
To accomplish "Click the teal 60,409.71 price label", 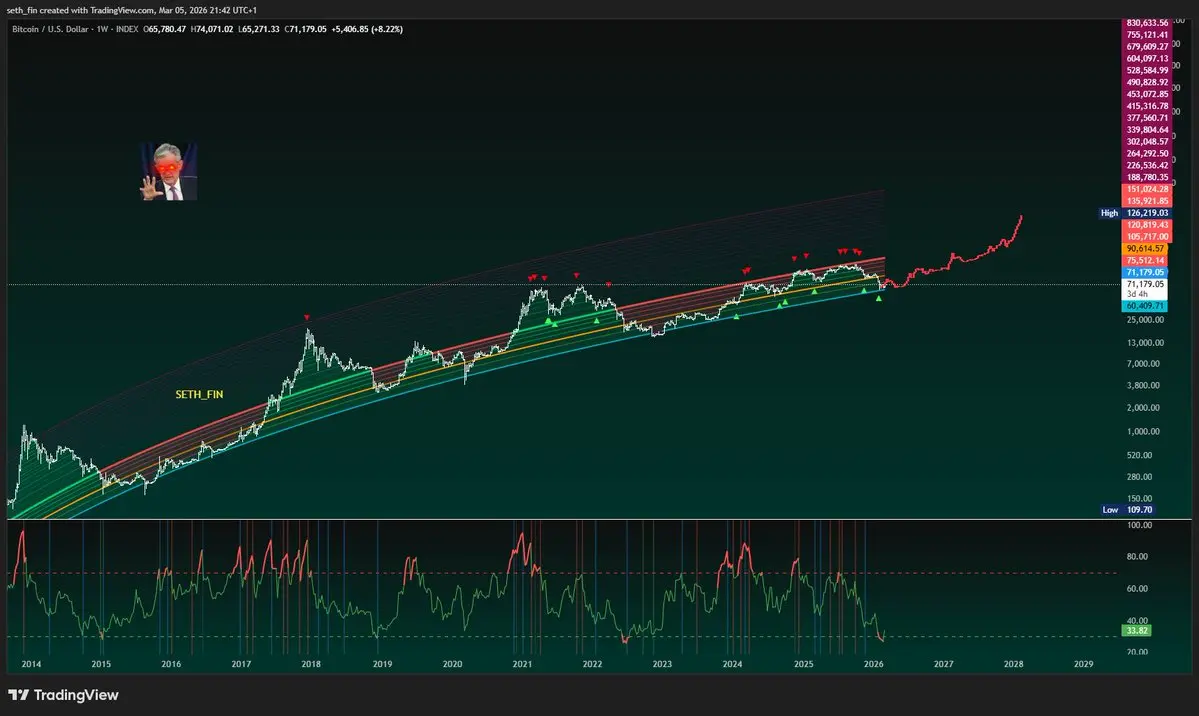I will pyautogui.click(x=1145, y=306).
